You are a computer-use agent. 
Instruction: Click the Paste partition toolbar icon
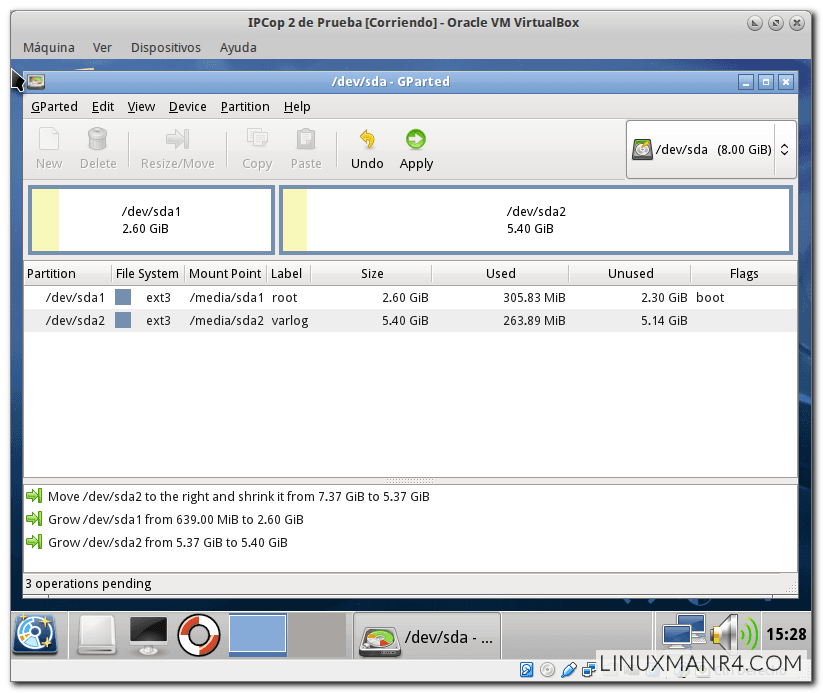tap(306, 141)
